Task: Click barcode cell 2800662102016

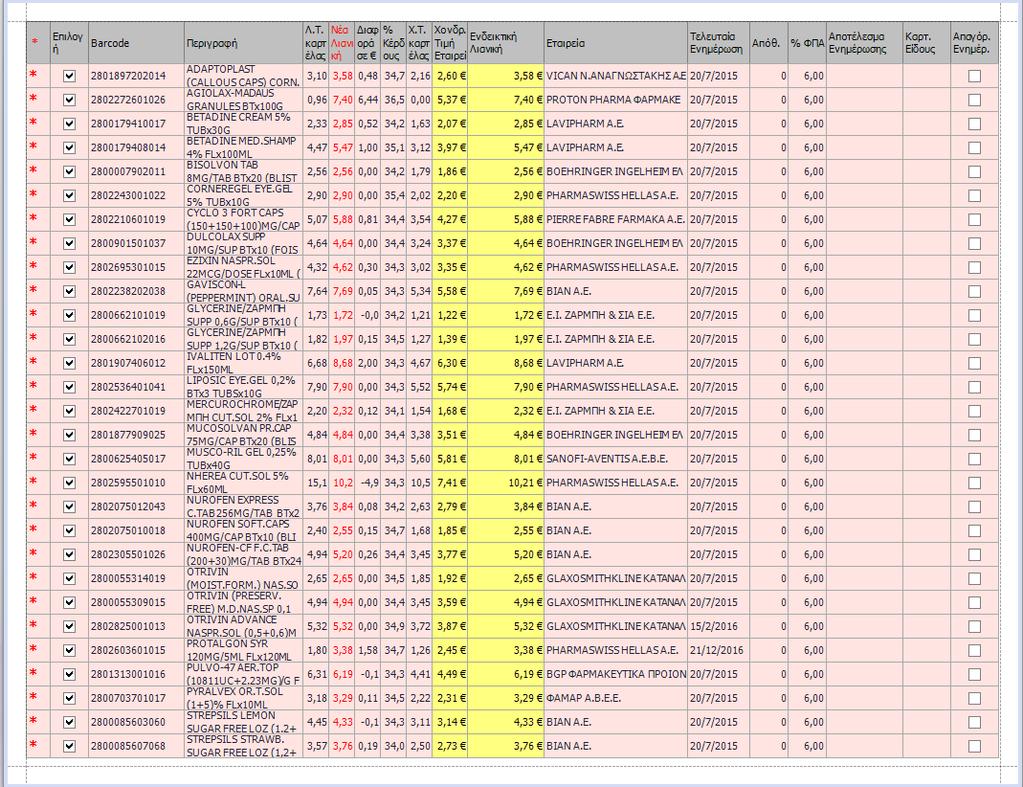Action: [x=136, y=339]
